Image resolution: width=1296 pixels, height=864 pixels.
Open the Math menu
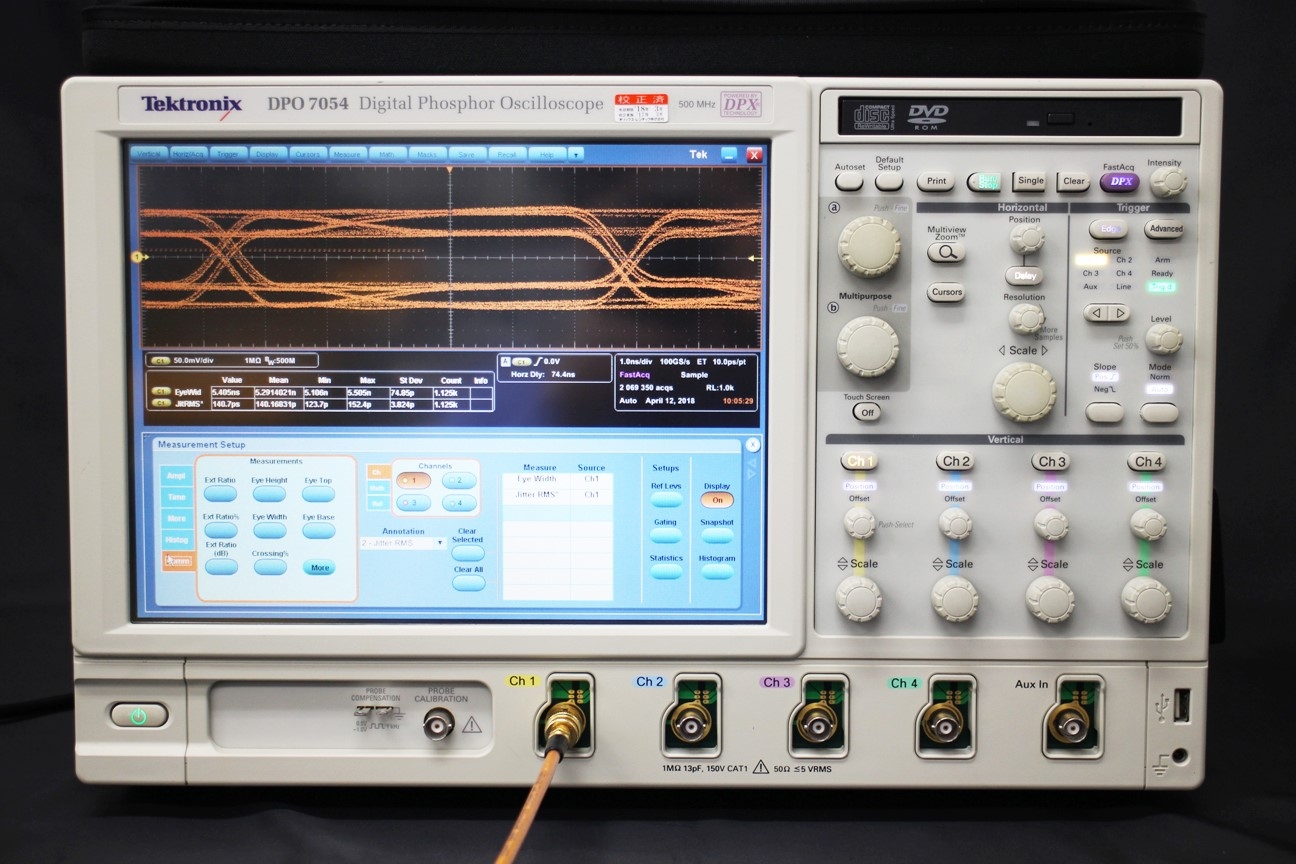(386, 154)
